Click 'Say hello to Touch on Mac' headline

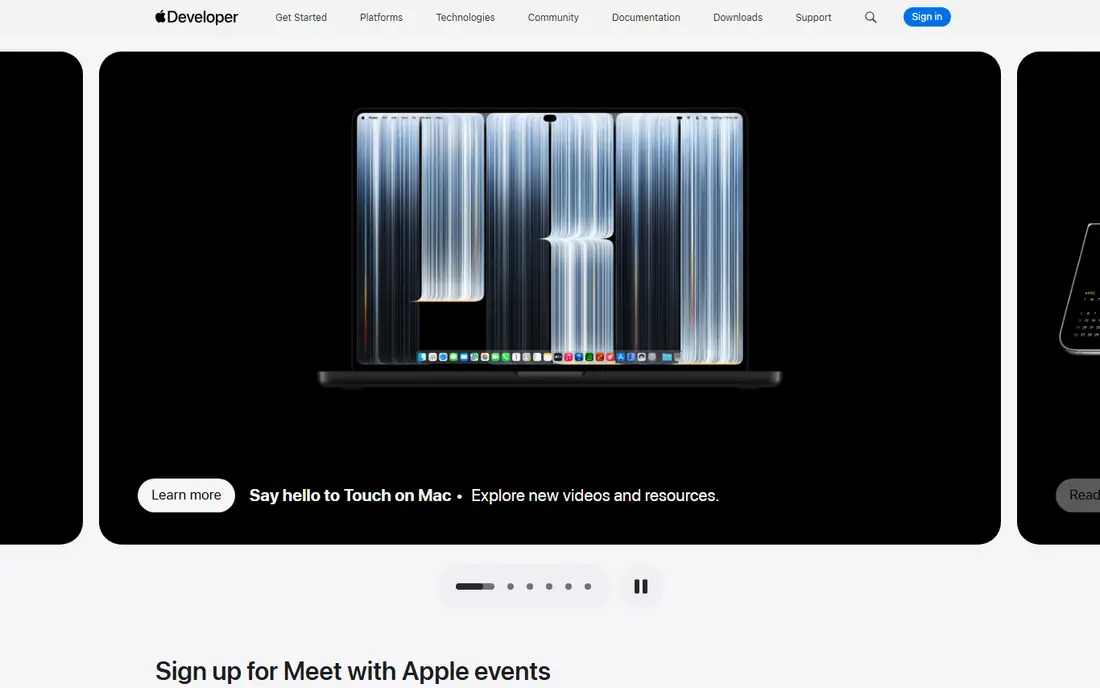[350, 495]
